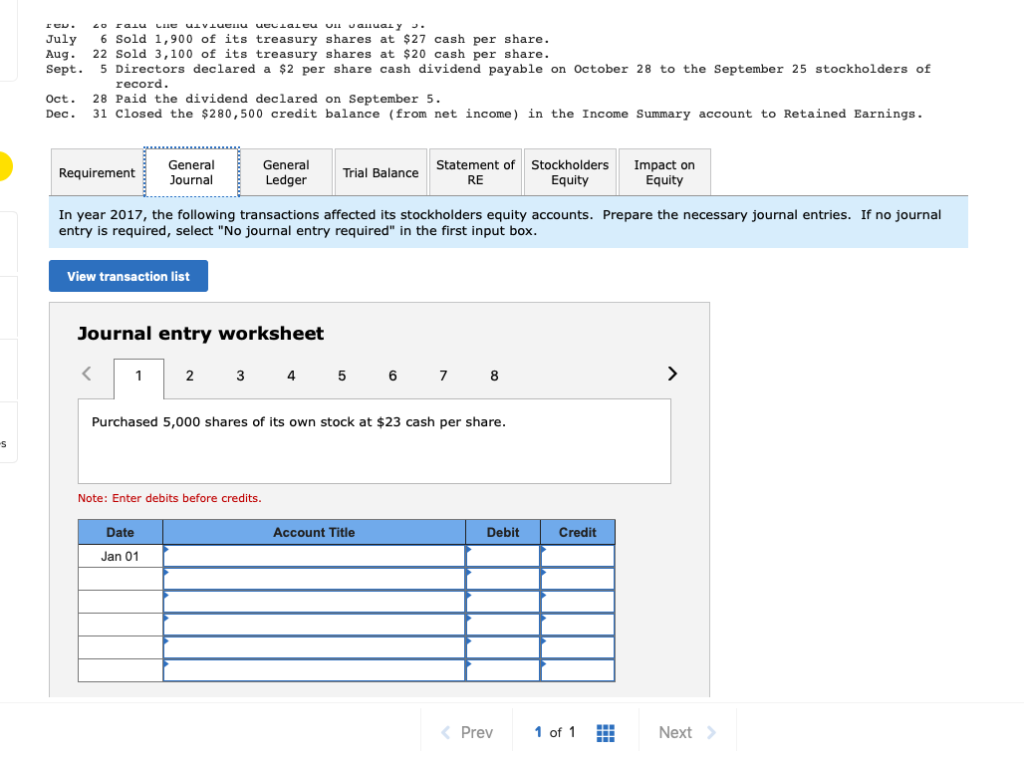Open Account Title dropdown in second row
This screenshot has width=1024, height=761.
pos(314,579)
